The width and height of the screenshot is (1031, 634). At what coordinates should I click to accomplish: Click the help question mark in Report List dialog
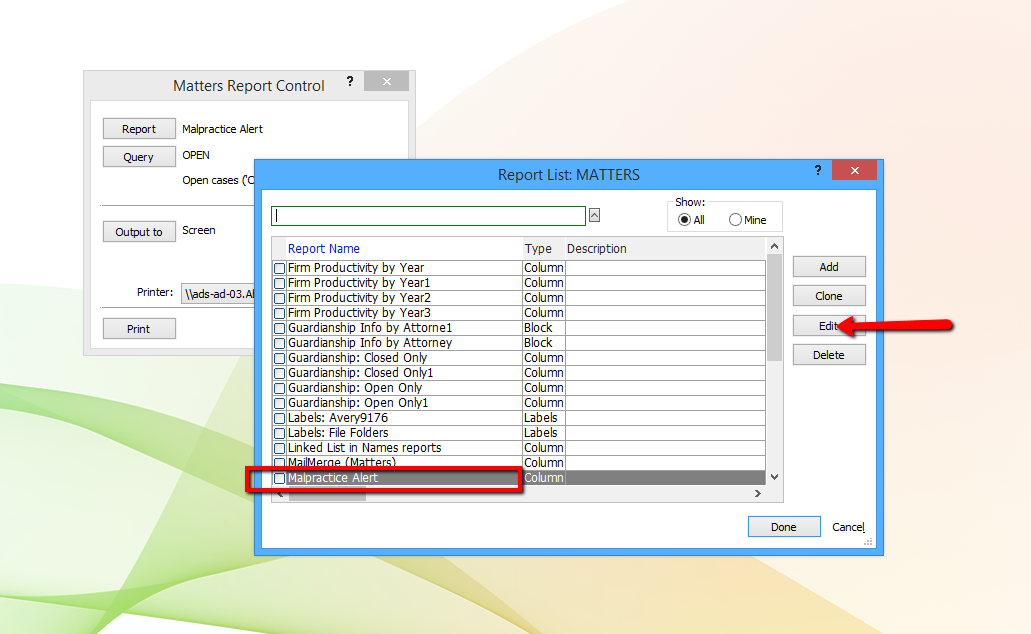pyautogui.click(x=817, y=170)
